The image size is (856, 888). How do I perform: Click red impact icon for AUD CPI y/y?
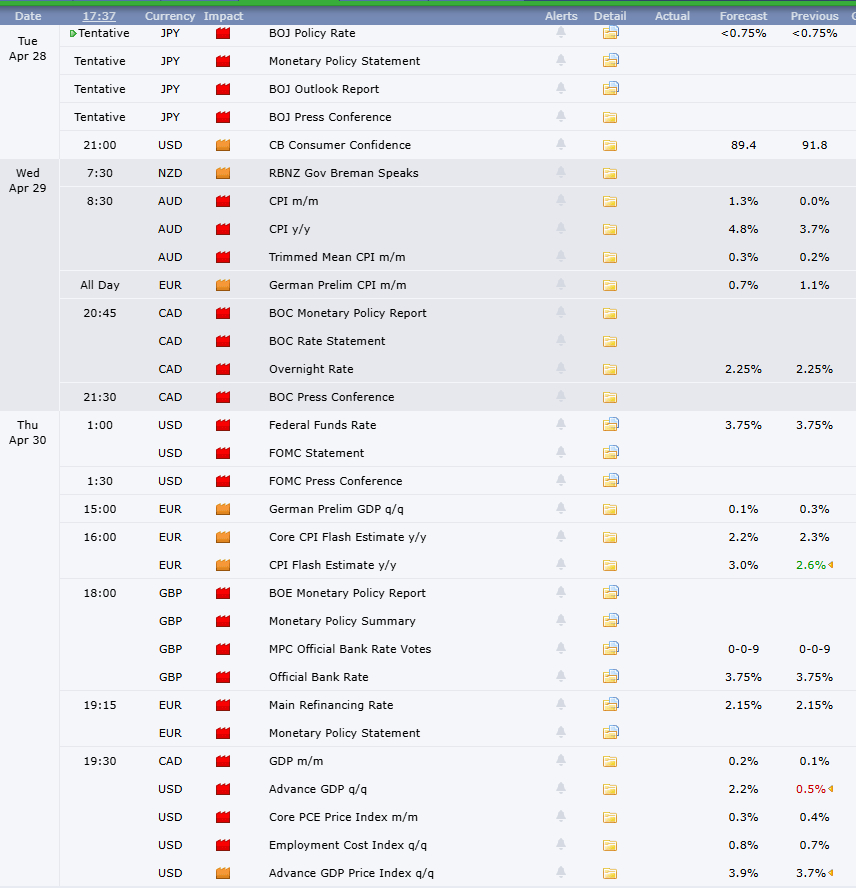pyautogui.click(x=222, y=229)
